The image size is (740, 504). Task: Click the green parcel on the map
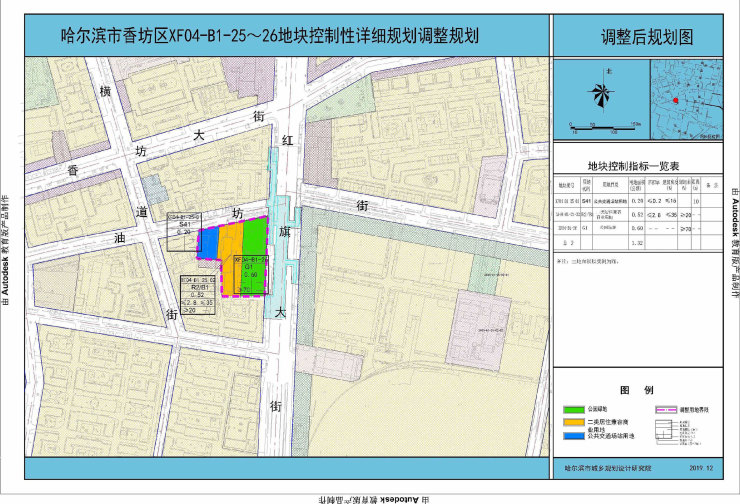click(254, 236)
